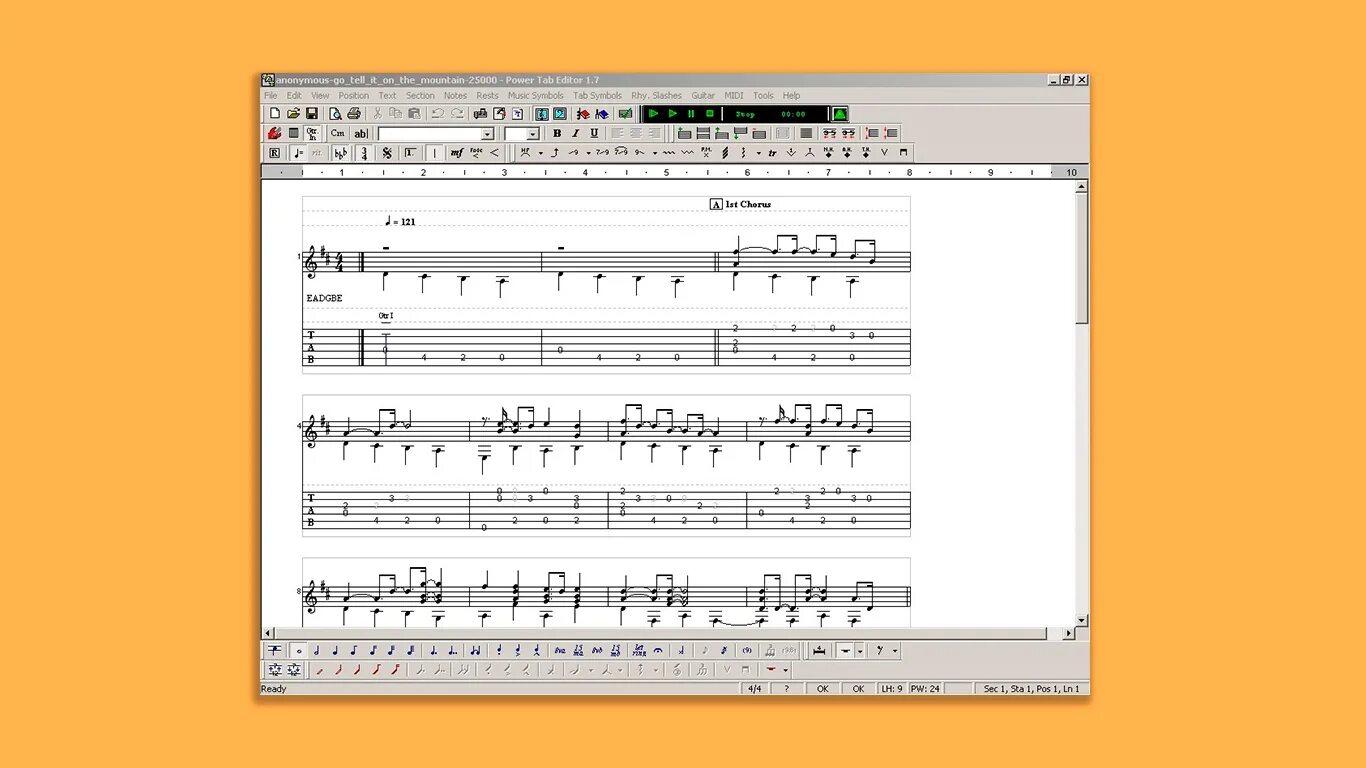Play from the beginning with first green play button
This screenshot has width=1366, height=768.
click(654, 113)
